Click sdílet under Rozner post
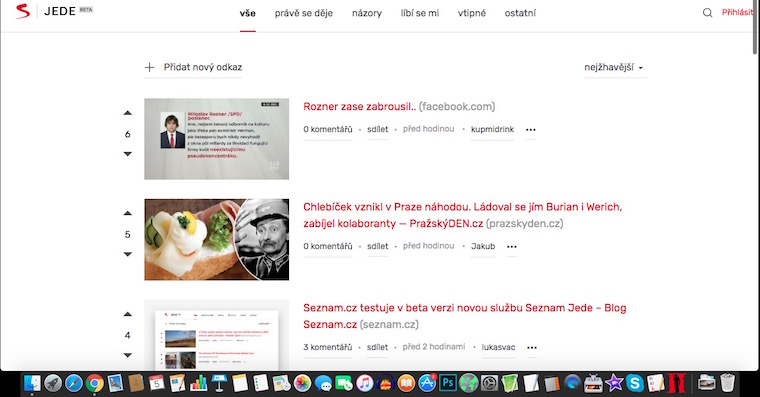 (x=378, y=129)
